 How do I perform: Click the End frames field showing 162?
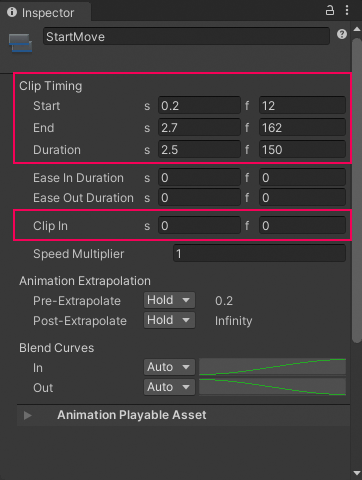(302, 128)
